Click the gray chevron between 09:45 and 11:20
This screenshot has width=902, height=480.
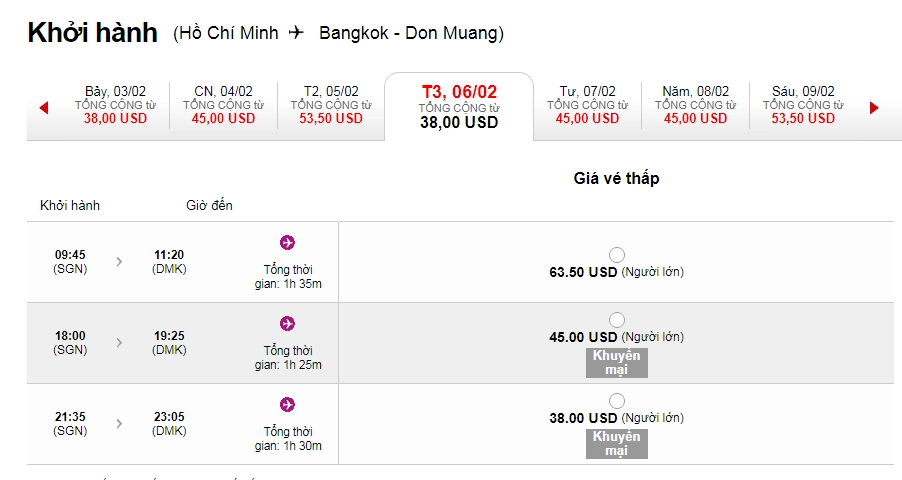click(119, 261)
